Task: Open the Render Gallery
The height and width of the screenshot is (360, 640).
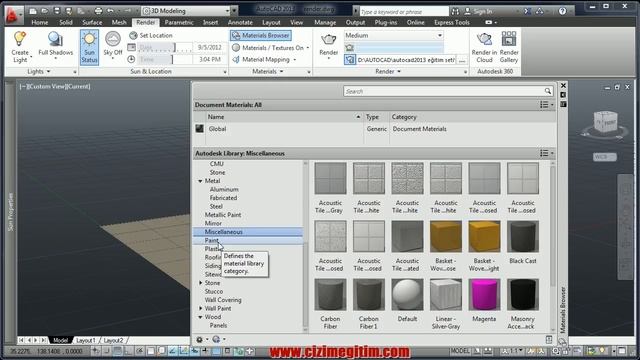Action: pyautogui.click(x=509, y=47)
